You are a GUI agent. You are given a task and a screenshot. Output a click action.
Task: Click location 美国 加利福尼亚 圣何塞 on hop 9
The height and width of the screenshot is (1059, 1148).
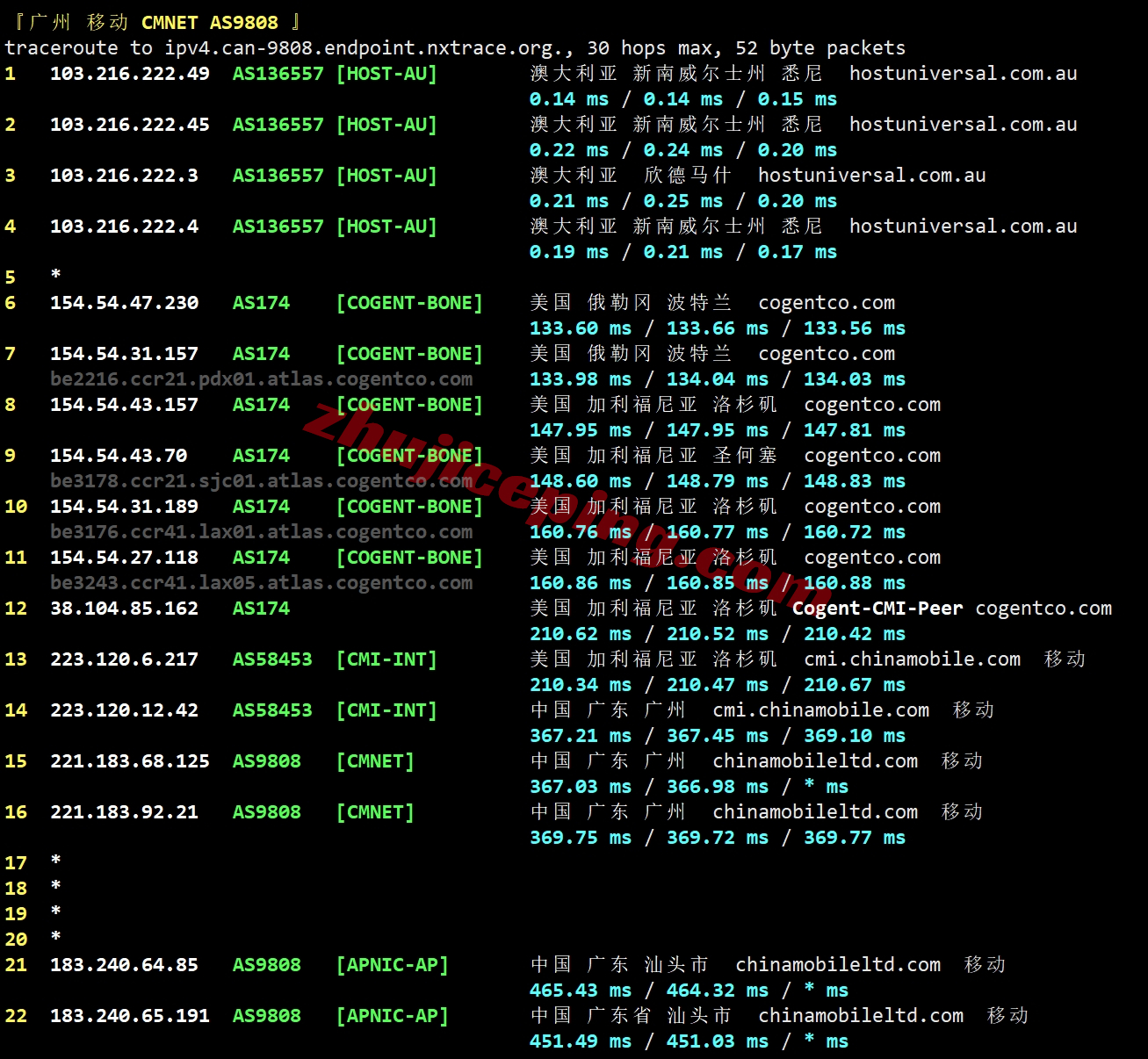(x=653, y=456)
